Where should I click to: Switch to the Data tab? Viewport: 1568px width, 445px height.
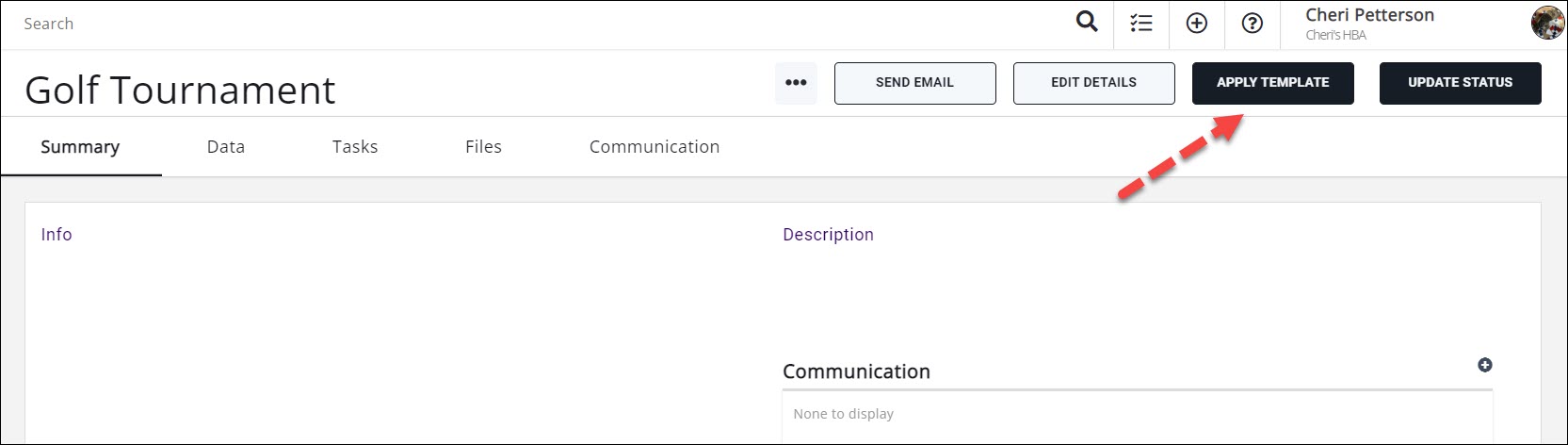pos(226,147)
